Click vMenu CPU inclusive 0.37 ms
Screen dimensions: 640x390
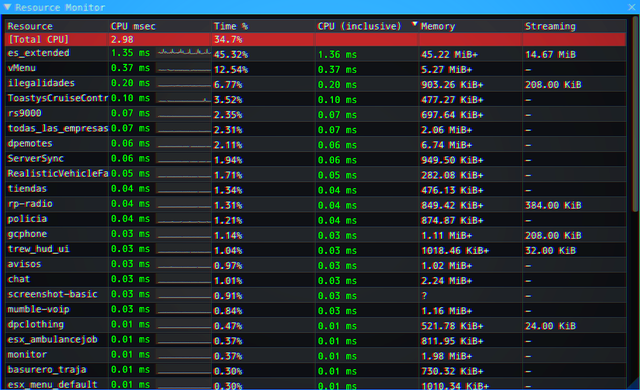(337, 70)
